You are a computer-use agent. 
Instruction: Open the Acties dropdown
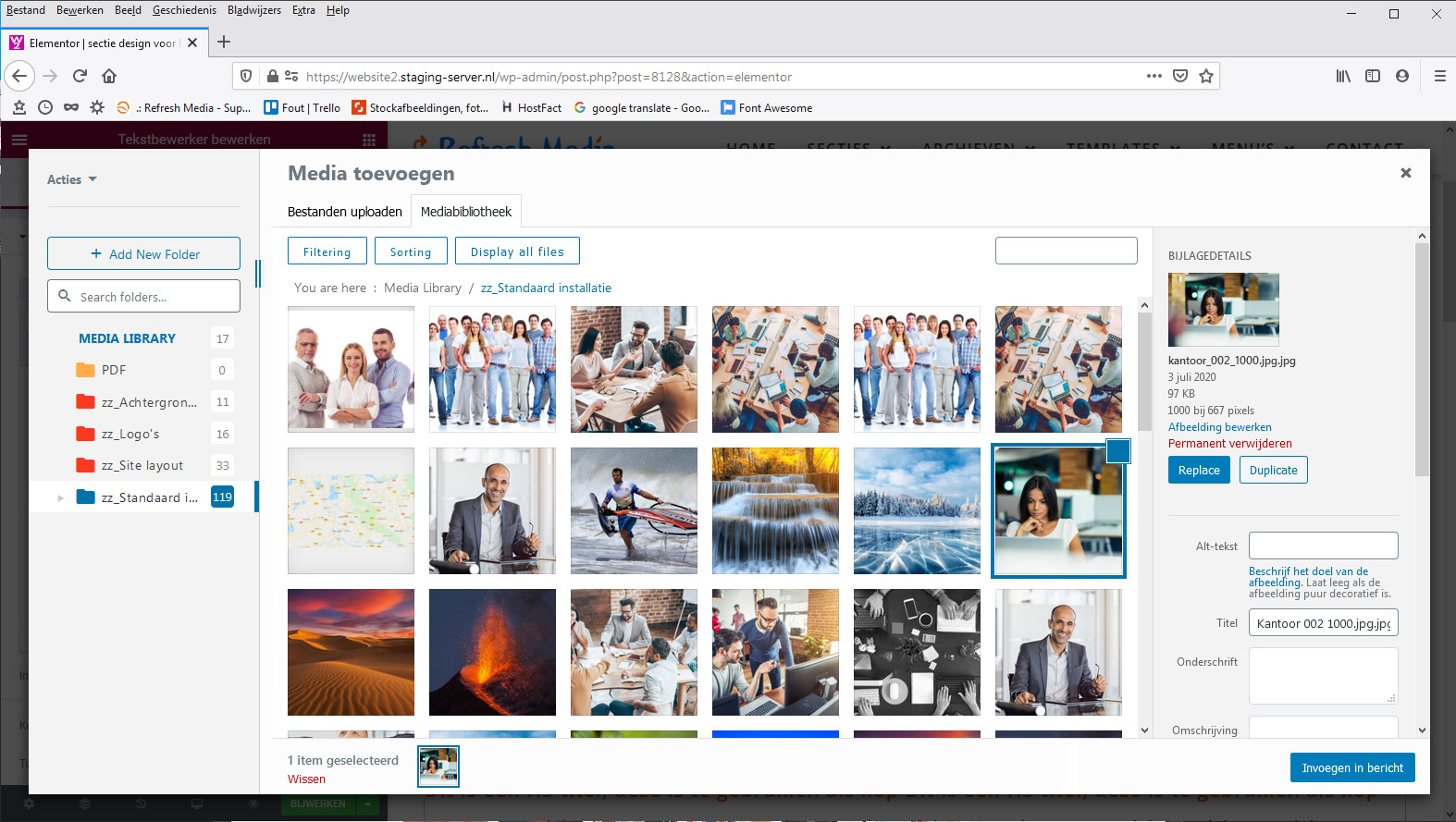71,179
